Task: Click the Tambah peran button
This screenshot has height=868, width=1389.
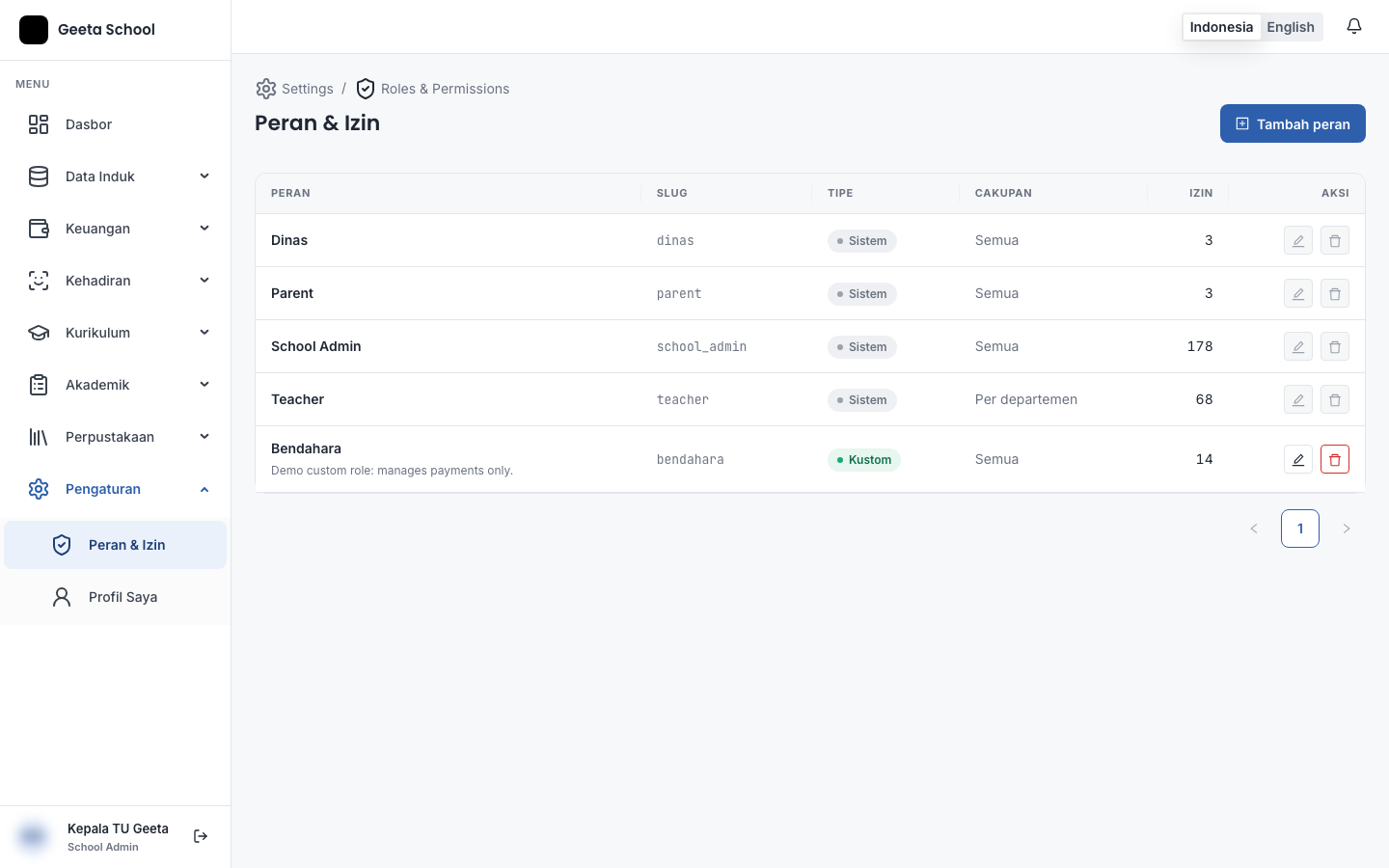Action: click(x=1293, y=123)
